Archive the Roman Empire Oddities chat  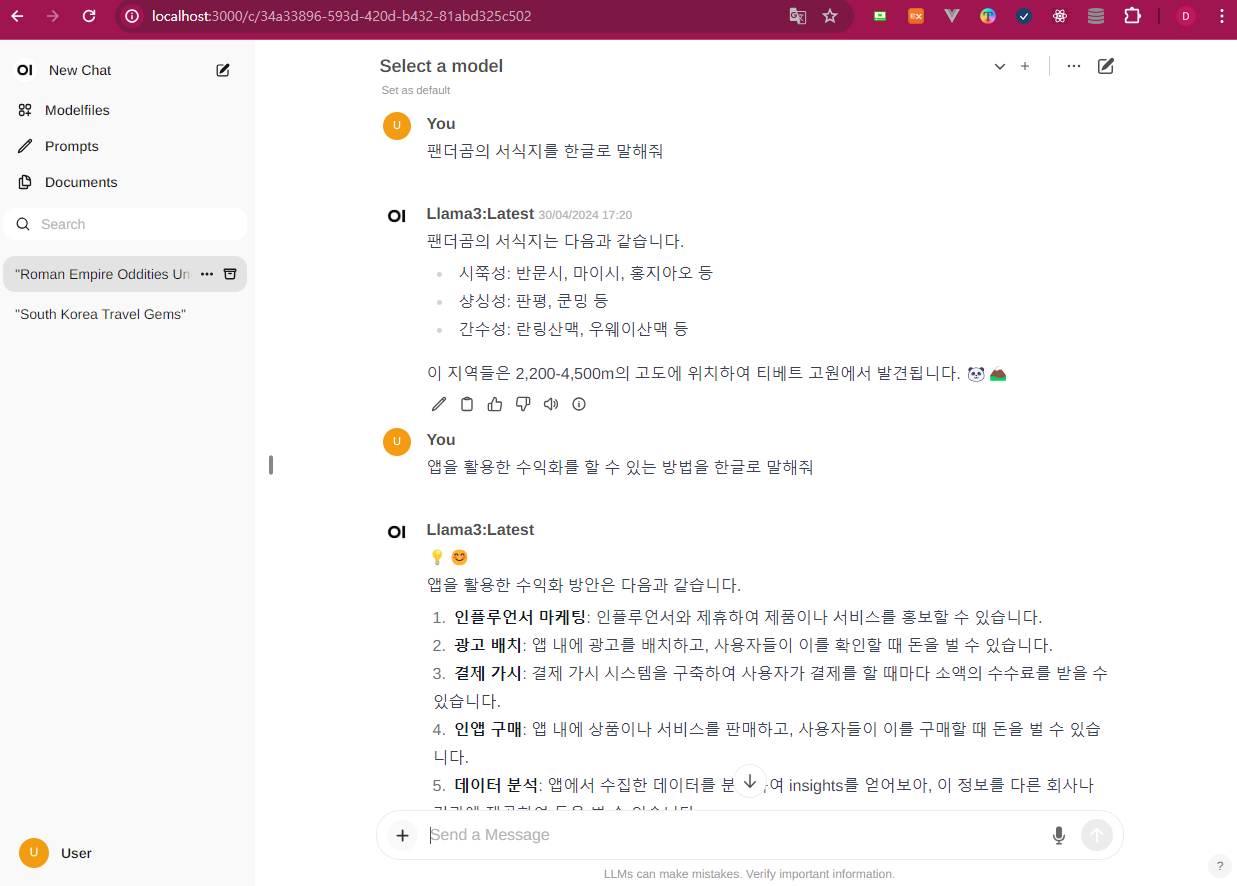pyautogui.click(x=230, y=274)
